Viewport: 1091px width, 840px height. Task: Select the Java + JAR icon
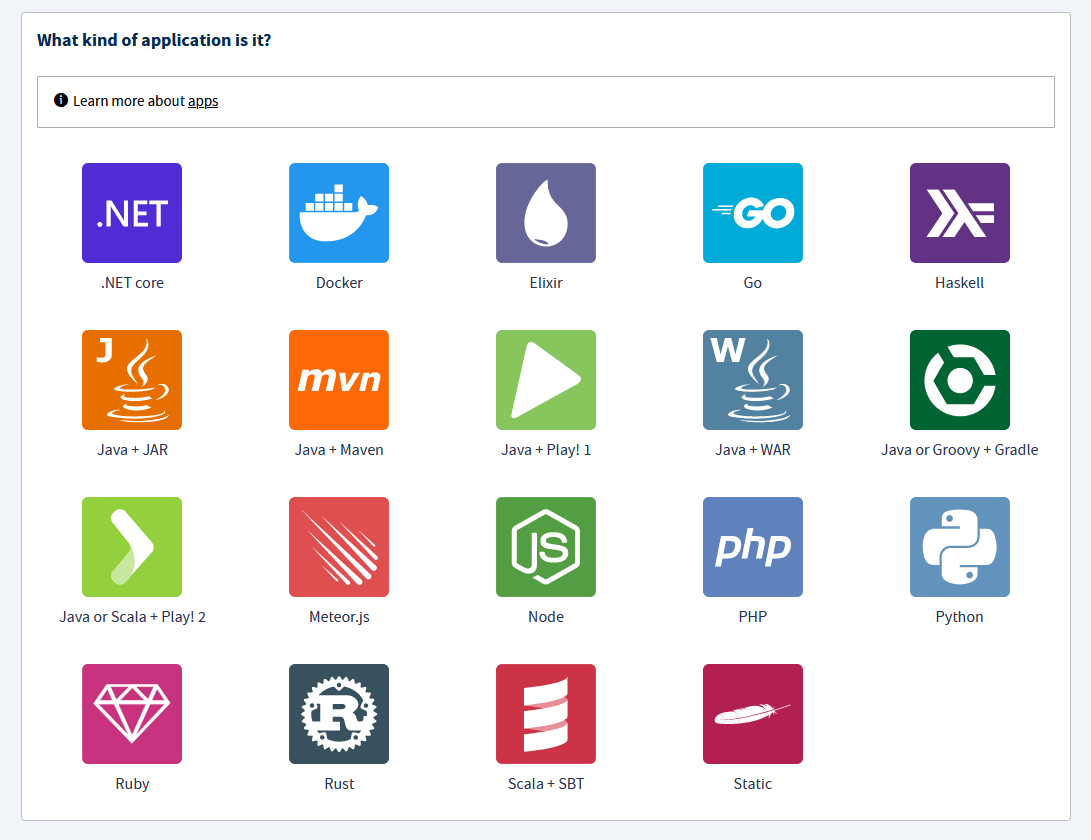132,380
